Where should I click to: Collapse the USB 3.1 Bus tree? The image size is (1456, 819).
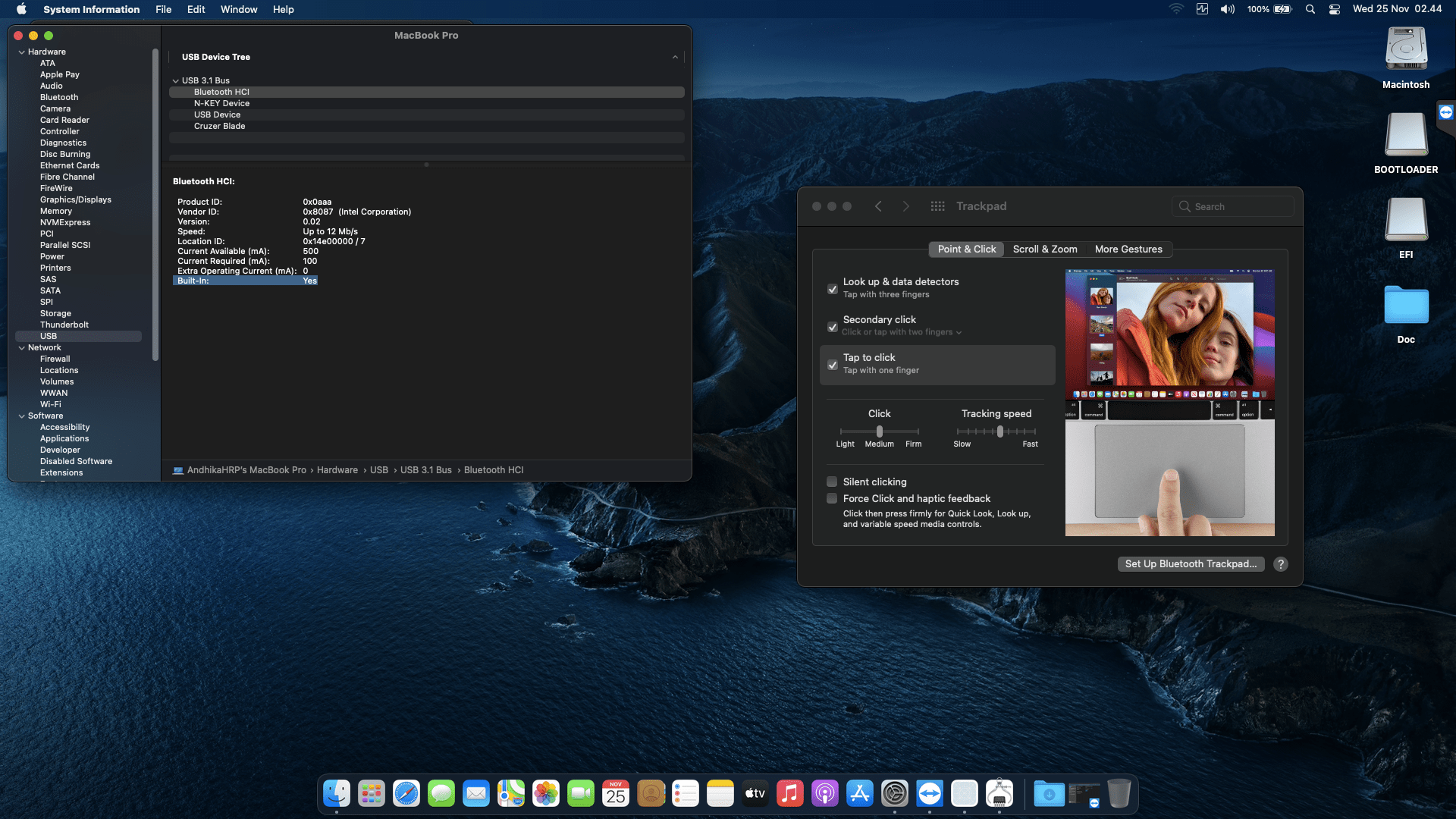pyautogui.click(x=176, y=80)
